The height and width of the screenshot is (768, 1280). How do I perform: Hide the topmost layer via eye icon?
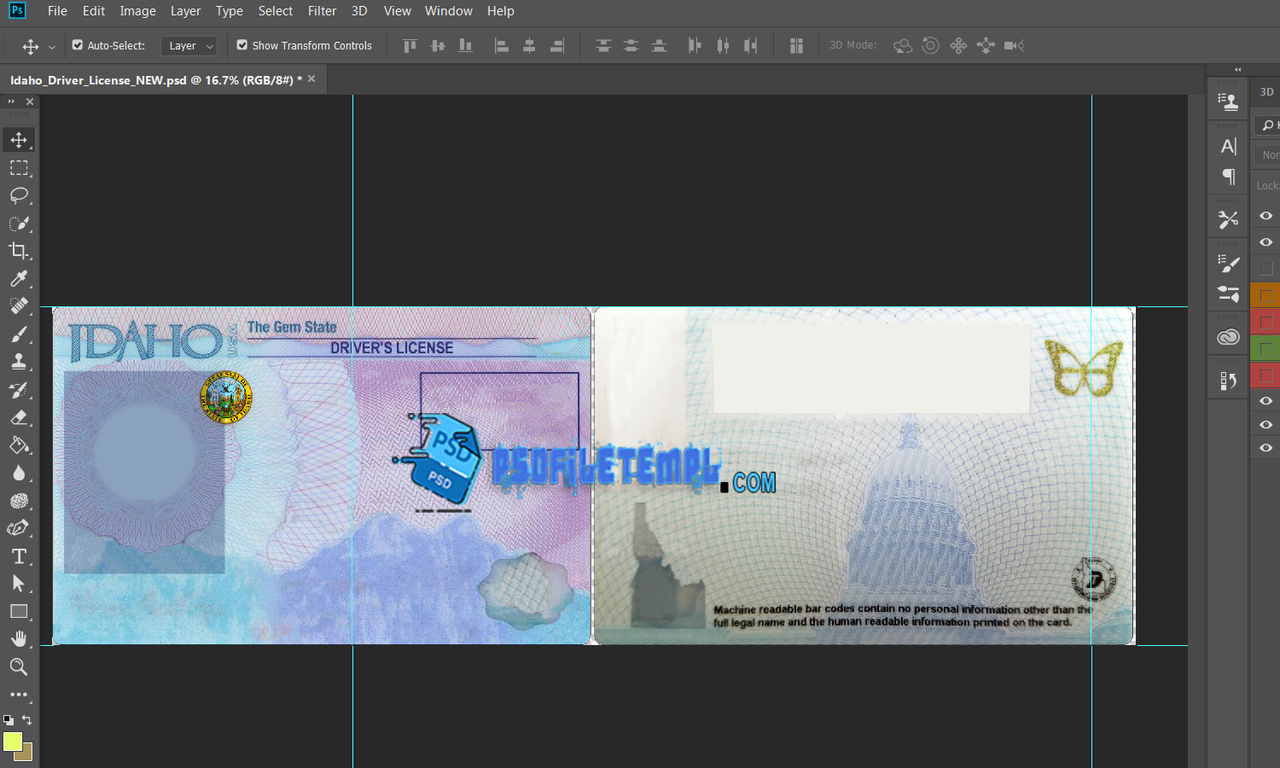coord(1266,216)
